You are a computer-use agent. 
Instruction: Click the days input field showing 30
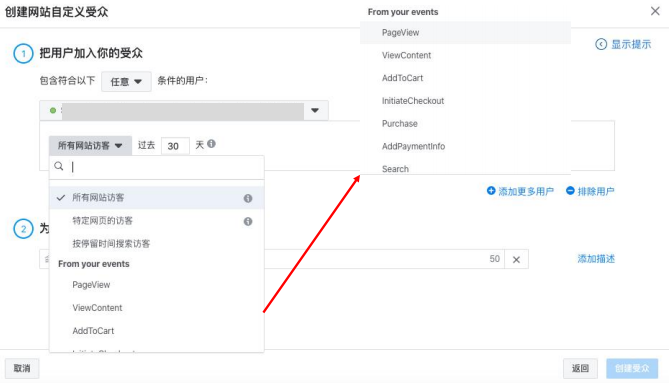175,146
